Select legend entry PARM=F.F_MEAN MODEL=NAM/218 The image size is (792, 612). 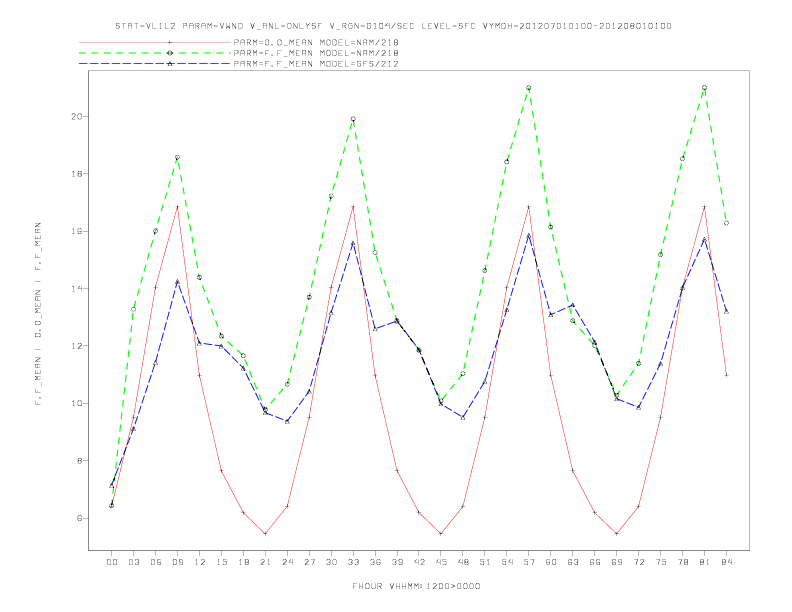[316, 53]
